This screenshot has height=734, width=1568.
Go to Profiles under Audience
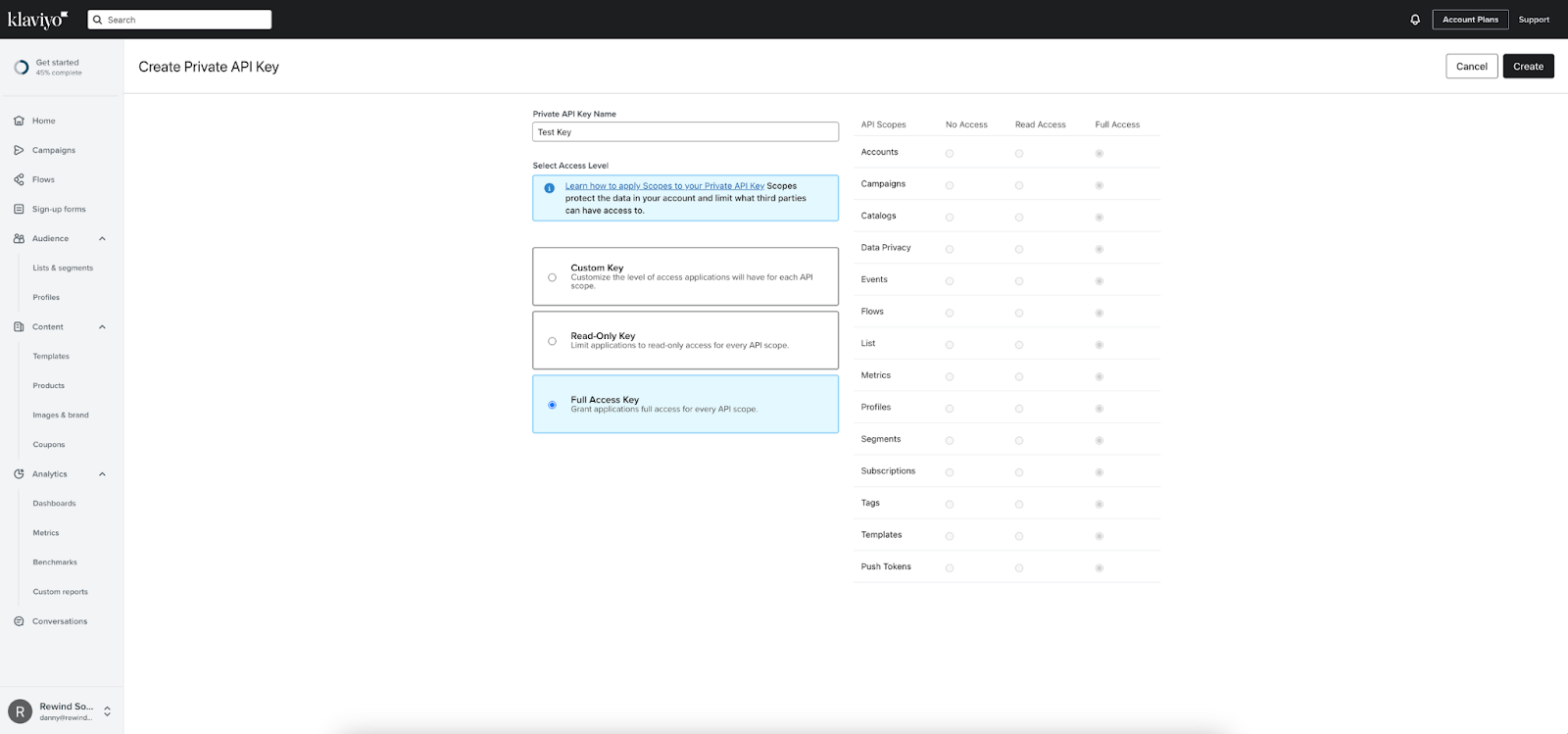pos(46,297)
